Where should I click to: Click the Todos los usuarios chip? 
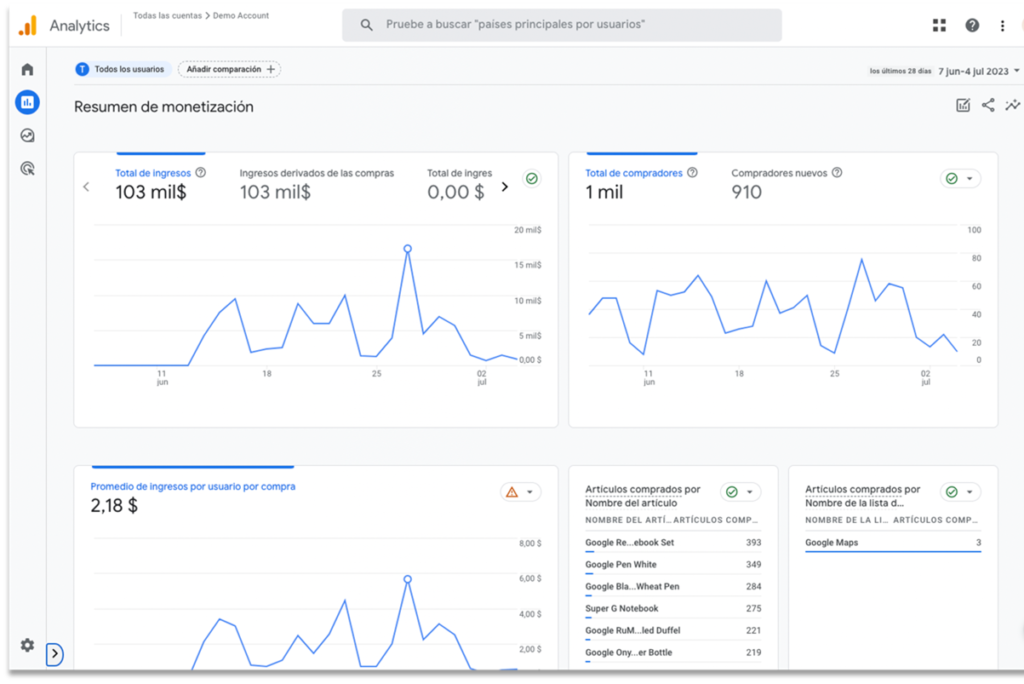click(122, 69)
